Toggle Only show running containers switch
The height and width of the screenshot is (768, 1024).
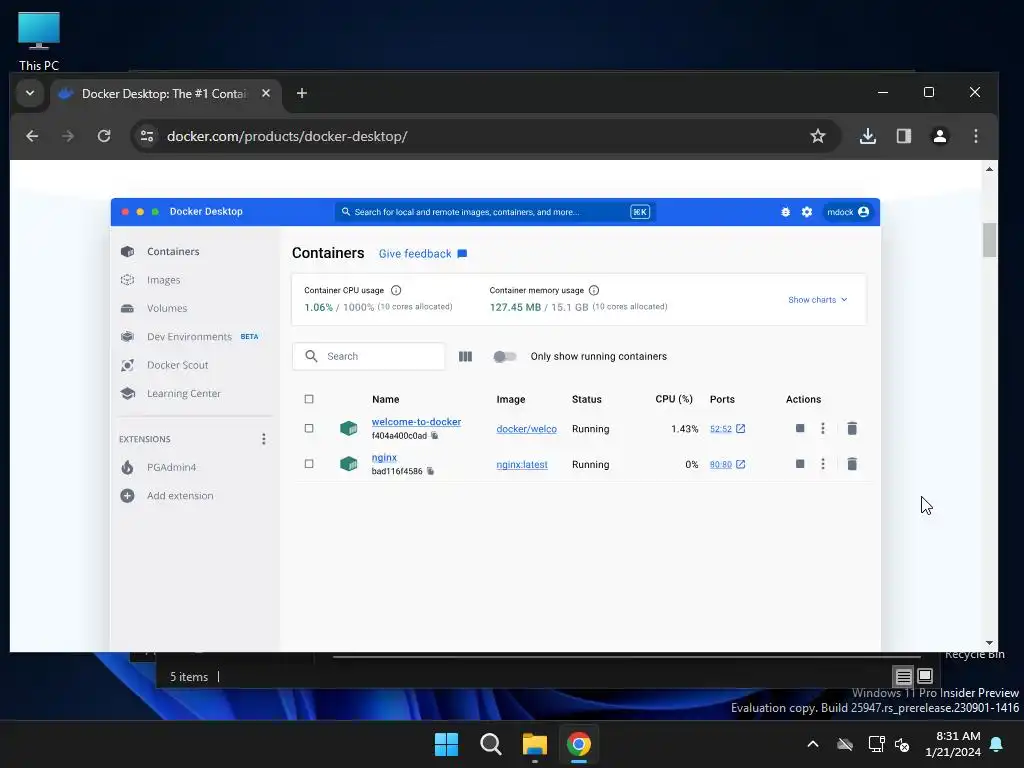point(505,357)
